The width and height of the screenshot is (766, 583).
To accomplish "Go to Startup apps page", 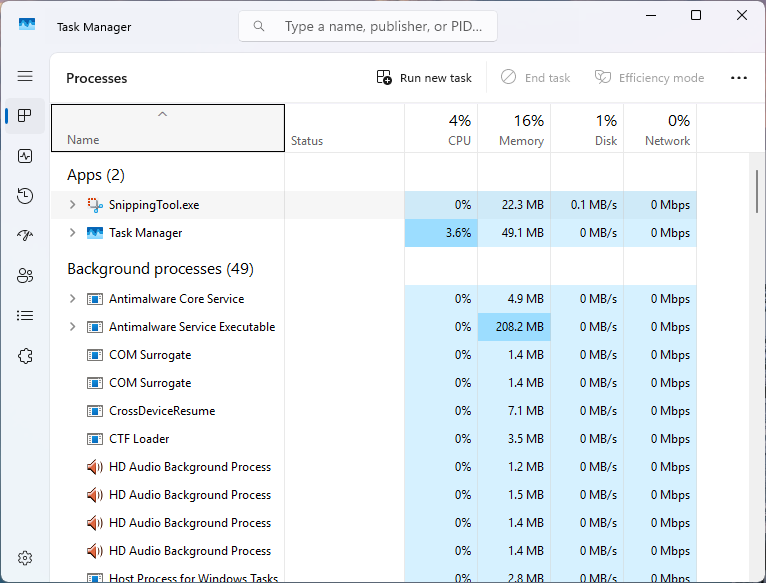I will tap(25, 236).
